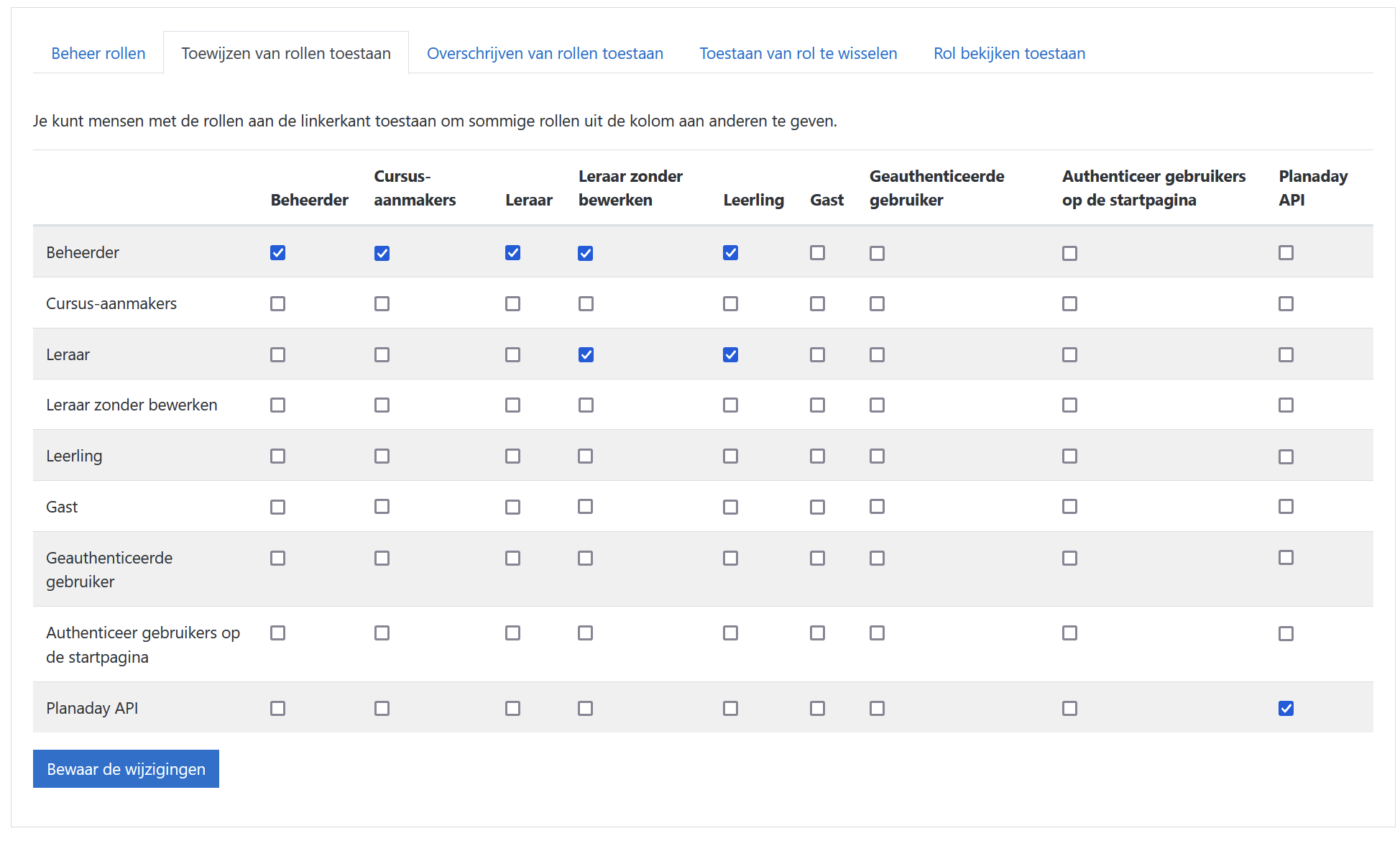Open the Beheer rollen tab
This screenshot has width=1400, height=841.
98,53
